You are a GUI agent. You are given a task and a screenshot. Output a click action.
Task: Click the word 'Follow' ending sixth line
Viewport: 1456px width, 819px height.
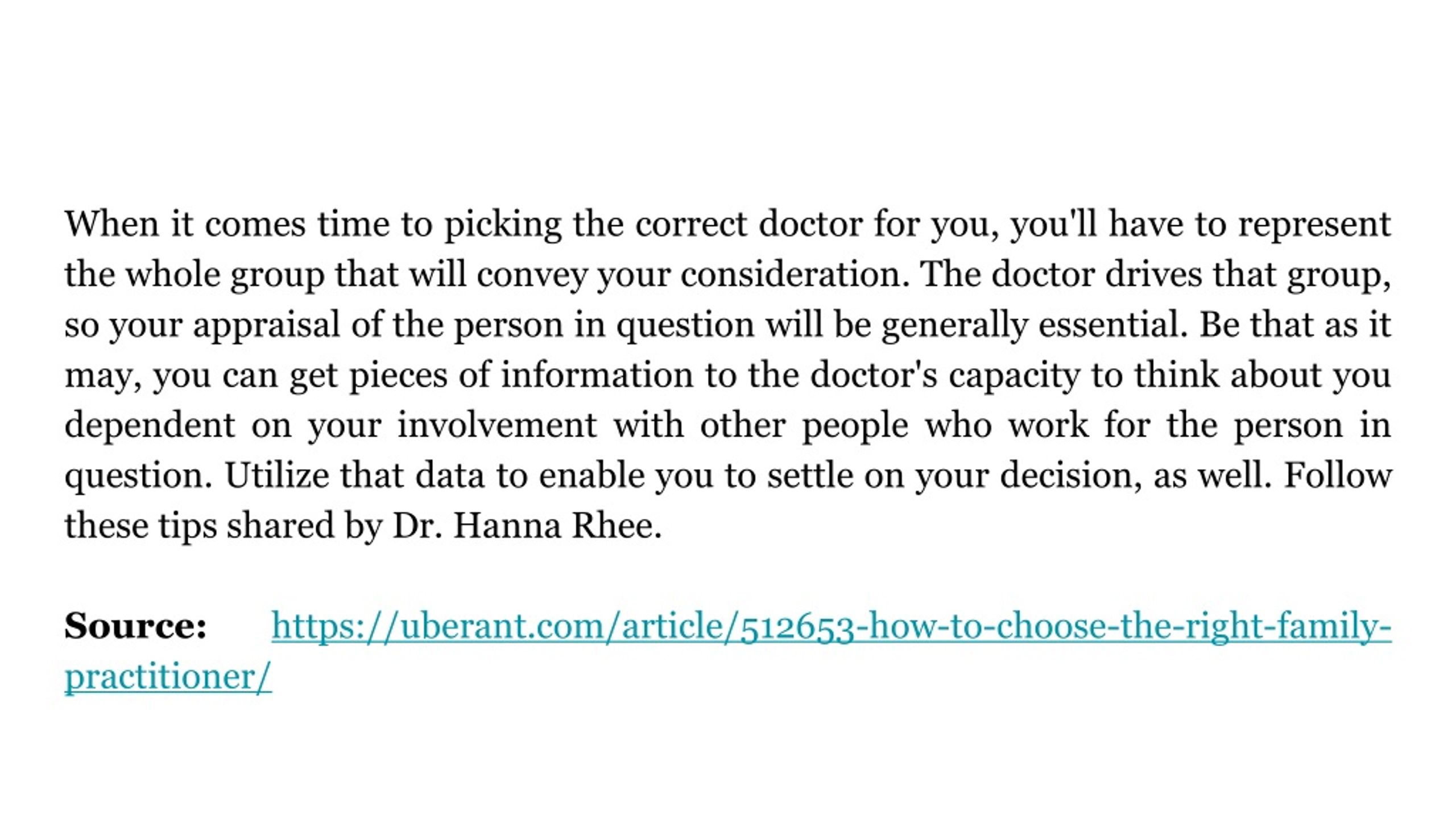coord(1337,475)
